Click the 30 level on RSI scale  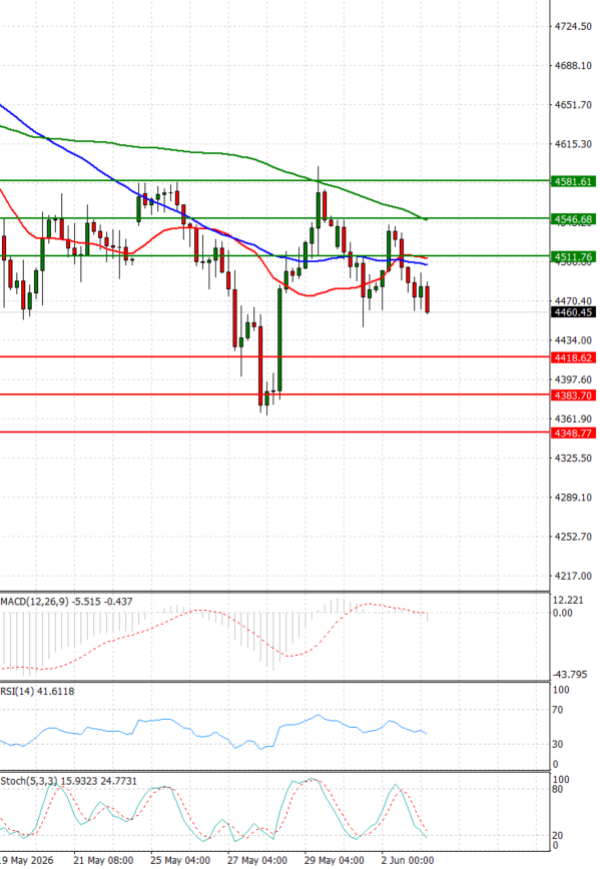[x=558, y=744]
